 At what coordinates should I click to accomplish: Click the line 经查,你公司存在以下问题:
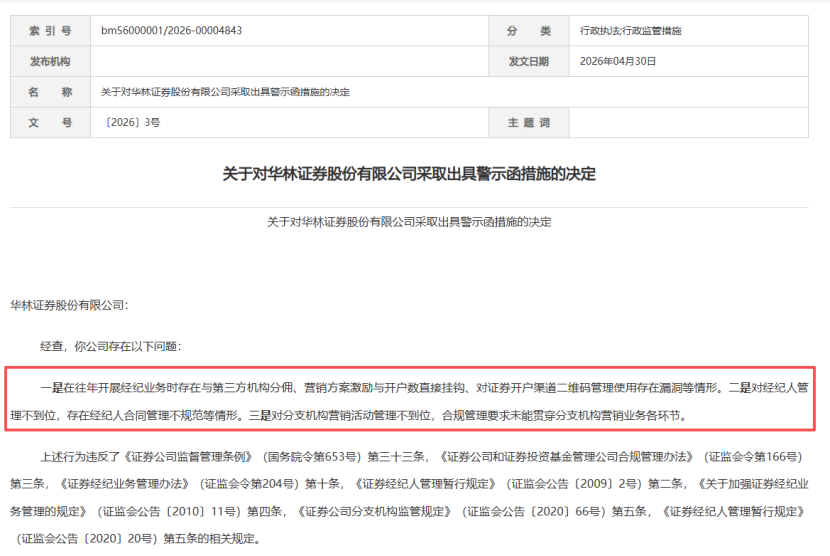(111, 346)
